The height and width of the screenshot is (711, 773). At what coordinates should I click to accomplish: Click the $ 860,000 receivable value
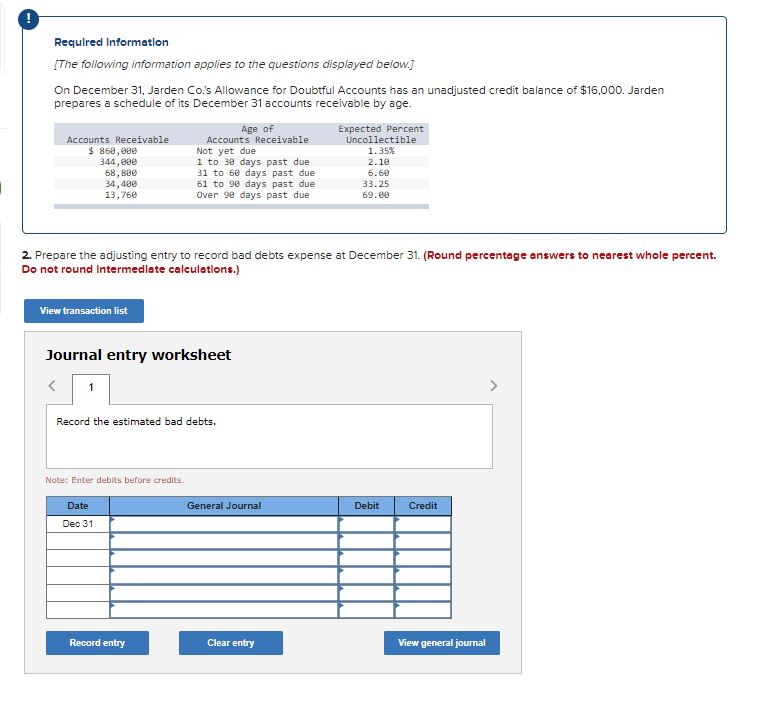pos(113,151)
